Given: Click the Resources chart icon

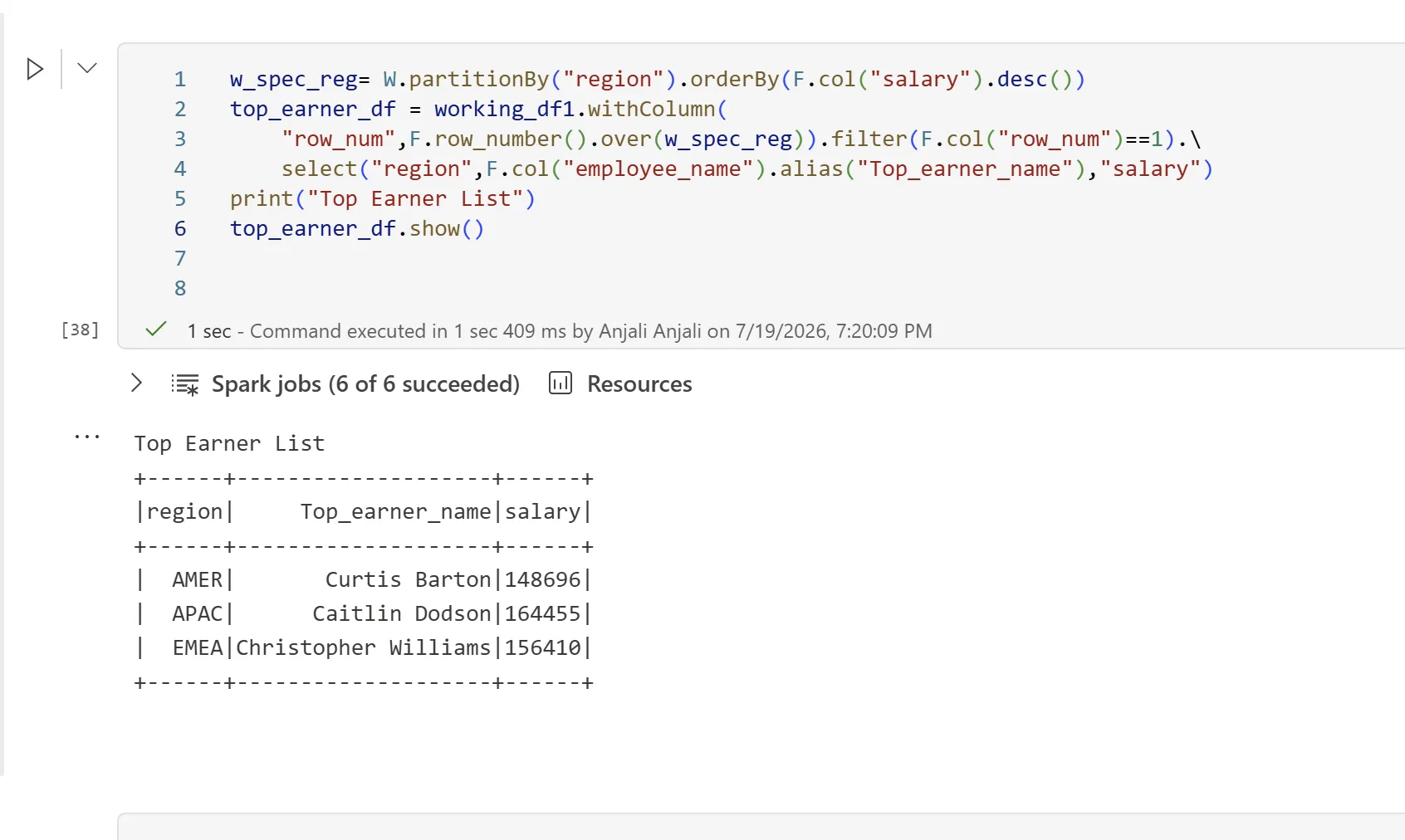Looking at the screenshot, I should [561, 383].
